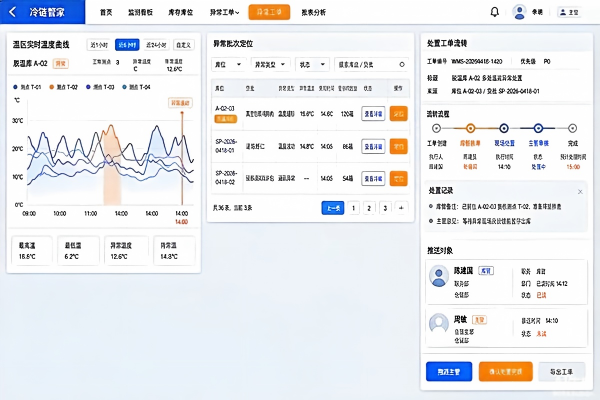Image resolution: width=600 pixels, height=400 pixels.
Task: Expand the 异常工单 dropdown menu
Action: click(224, 12)
